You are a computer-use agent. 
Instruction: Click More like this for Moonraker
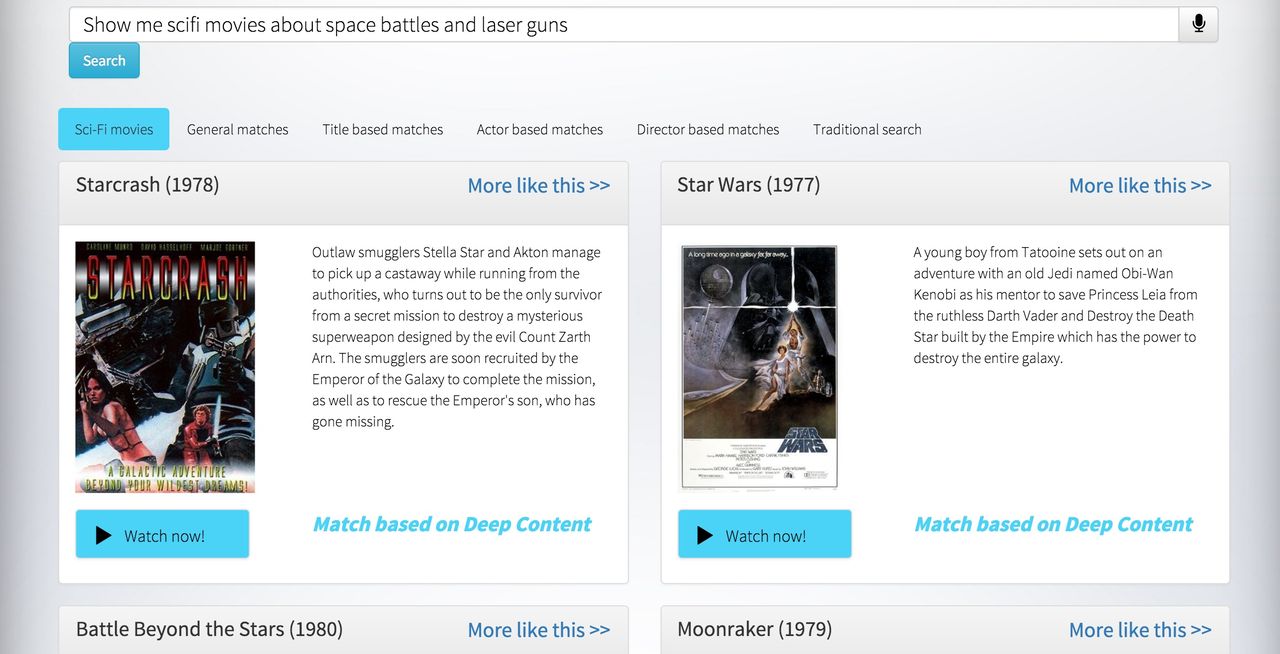(x=1139, y=630)
